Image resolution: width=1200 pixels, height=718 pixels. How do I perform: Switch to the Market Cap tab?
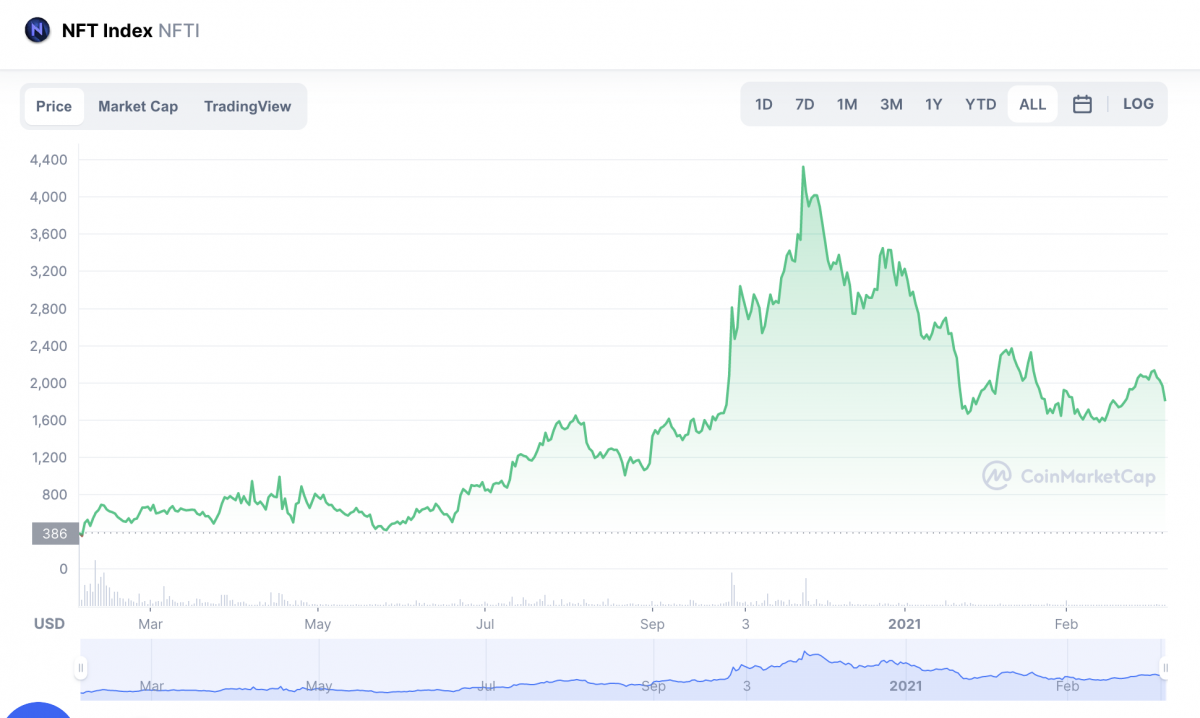pos(138,106)
